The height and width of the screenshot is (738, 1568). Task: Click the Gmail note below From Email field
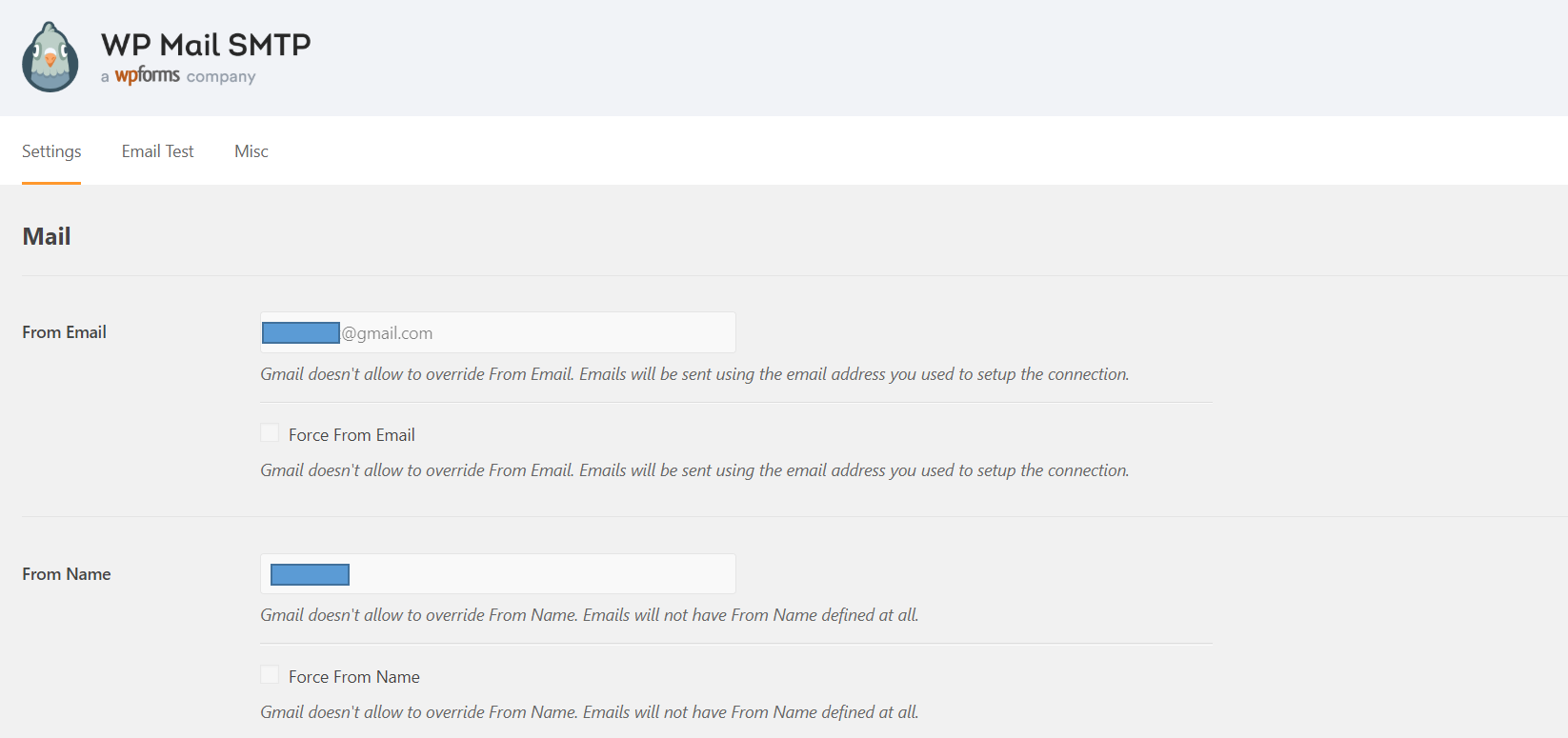[694, 374]
